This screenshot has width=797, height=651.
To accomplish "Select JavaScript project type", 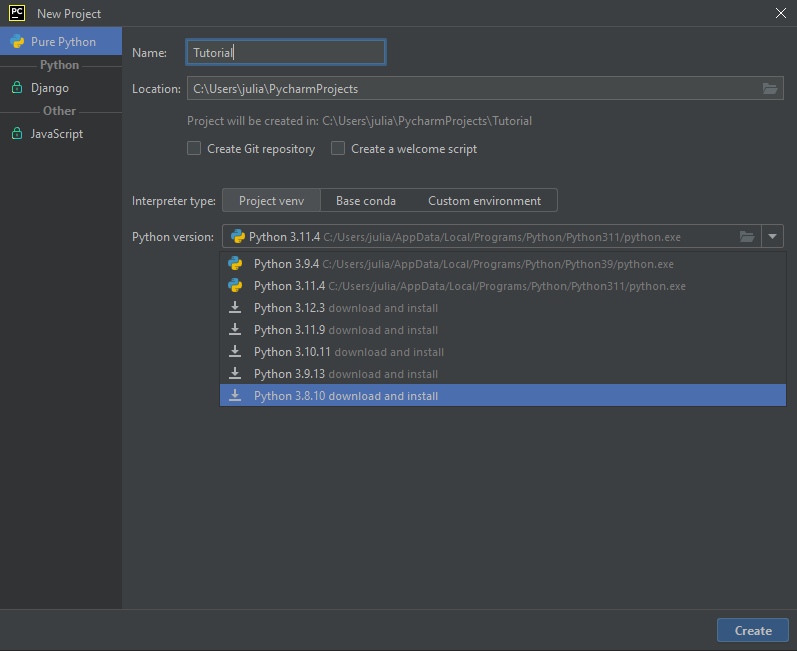I will click(61, 133).
